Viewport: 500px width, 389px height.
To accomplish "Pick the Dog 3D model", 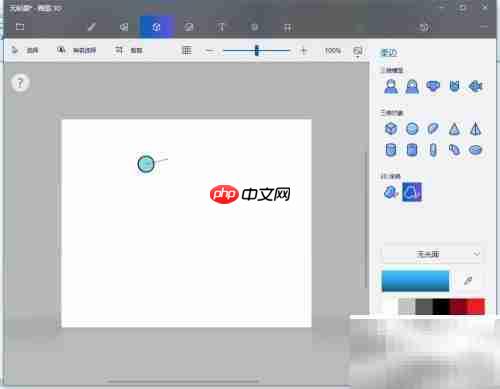I will click(433, 86).
